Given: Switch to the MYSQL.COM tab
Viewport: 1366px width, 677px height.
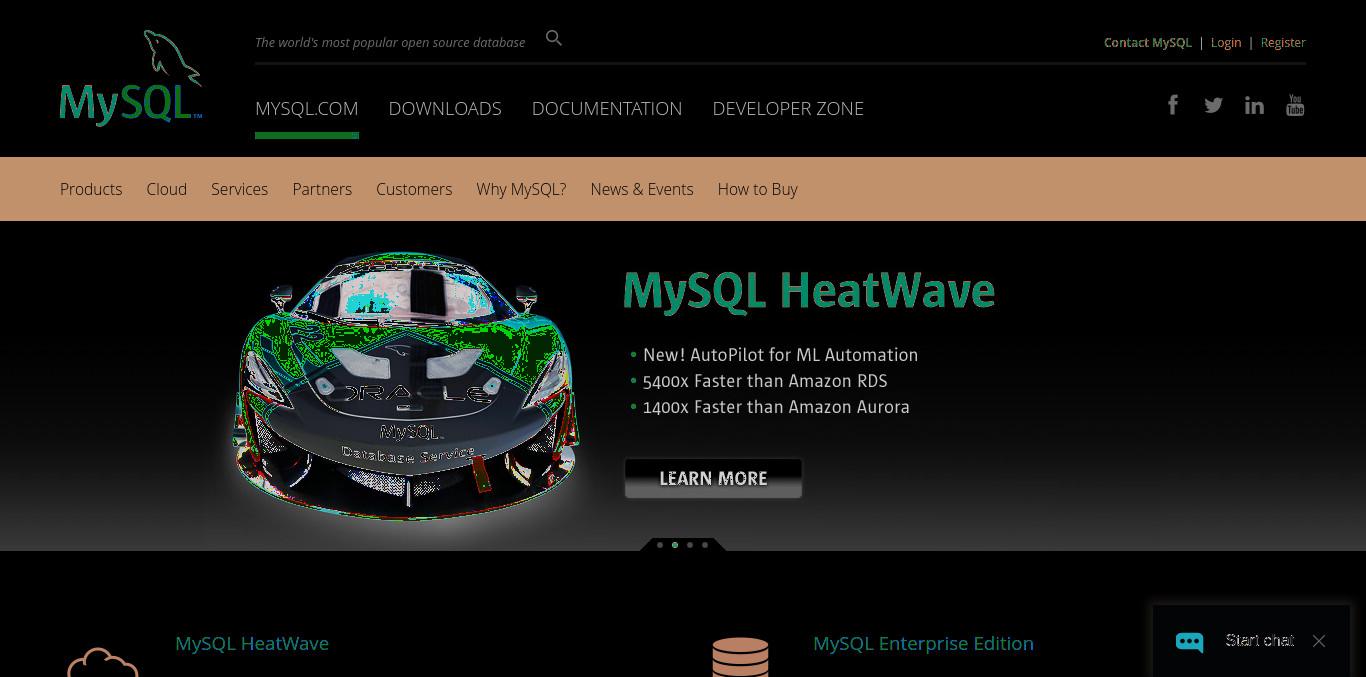Looking at the screenshot, I should (x=307, y=108).
